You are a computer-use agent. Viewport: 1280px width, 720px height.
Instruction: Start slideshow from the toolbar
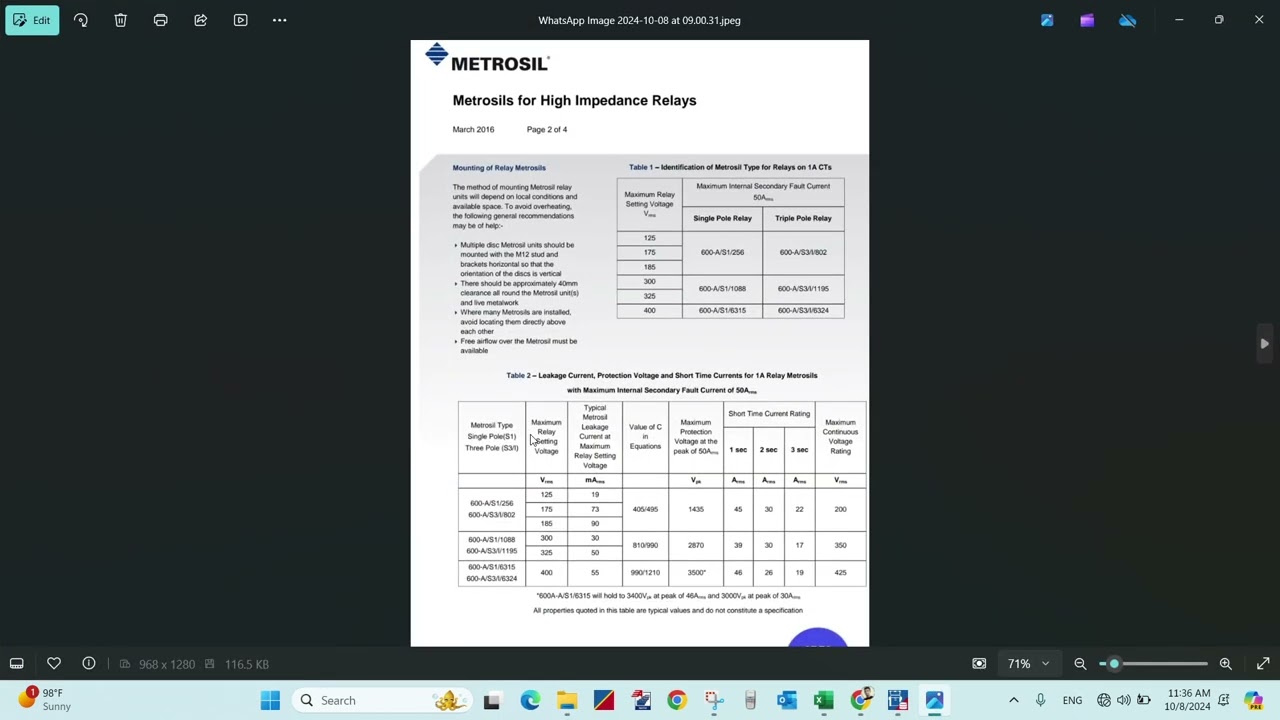(x=240, y=20)
